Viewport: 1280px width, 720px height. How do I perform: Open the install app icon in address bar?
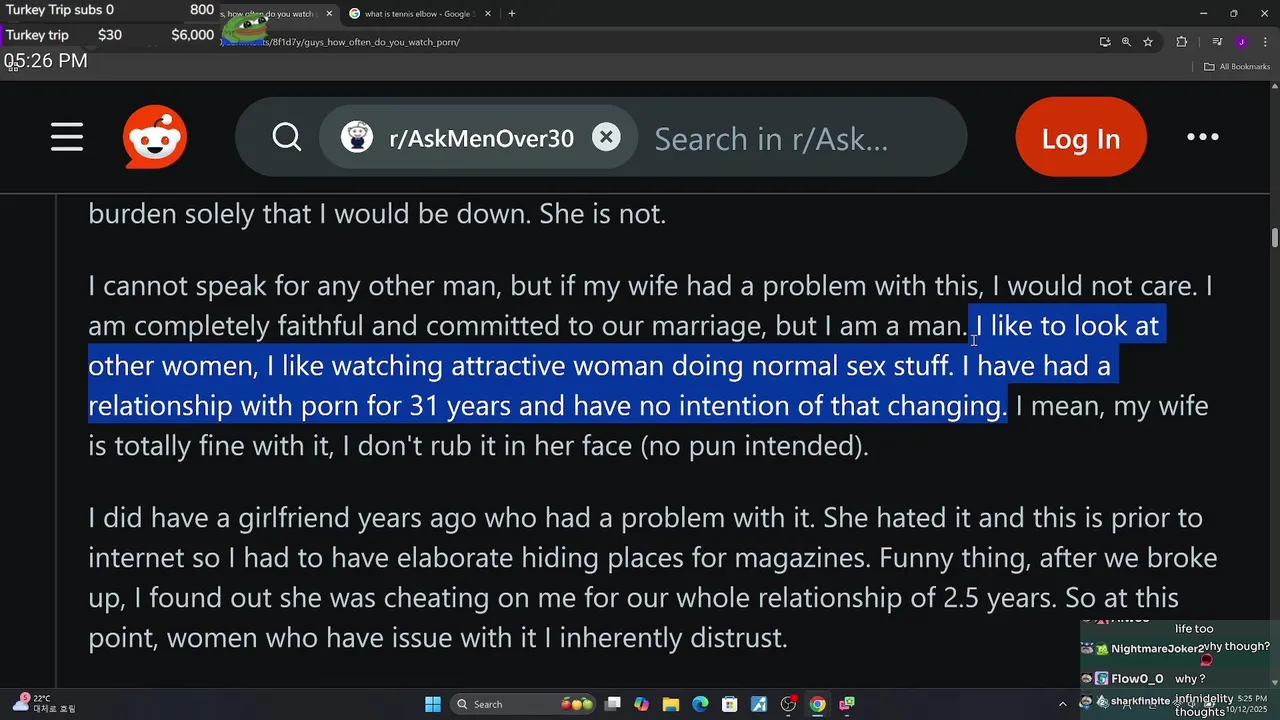(1105, 42)
